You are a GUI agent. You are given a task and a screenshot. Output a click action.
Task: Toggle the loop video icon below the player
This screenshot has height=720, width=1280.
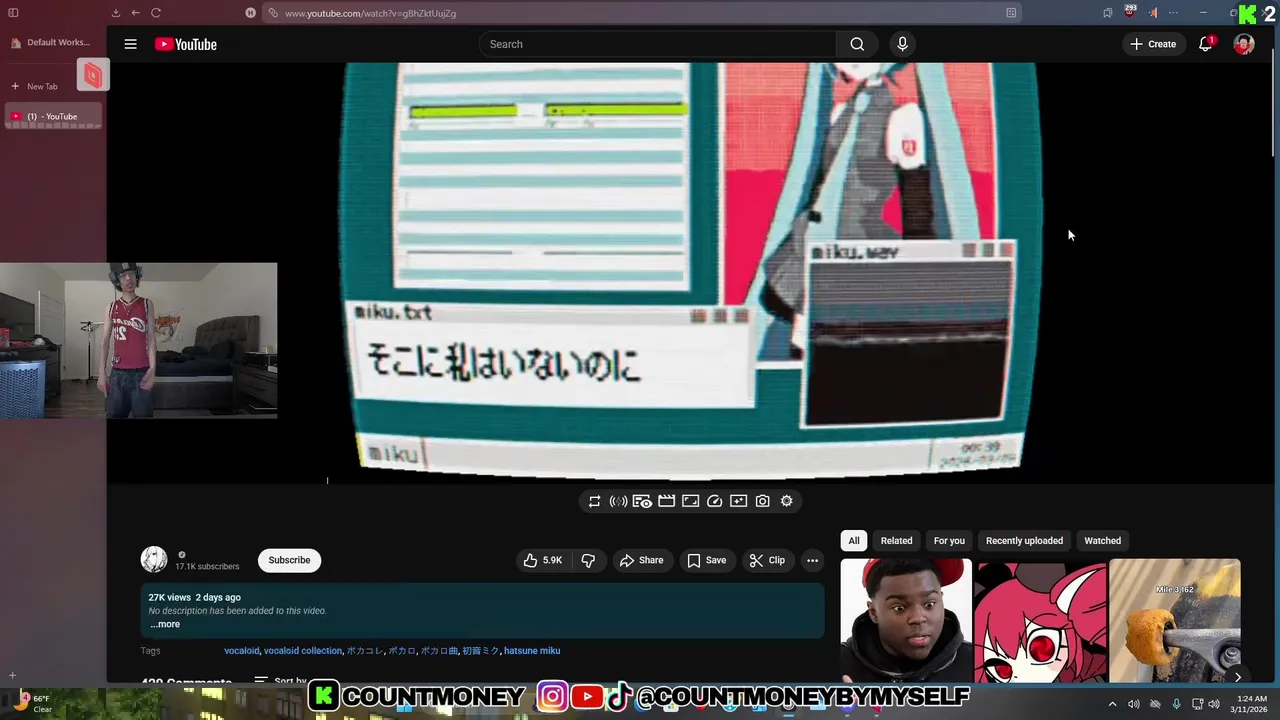594,501
